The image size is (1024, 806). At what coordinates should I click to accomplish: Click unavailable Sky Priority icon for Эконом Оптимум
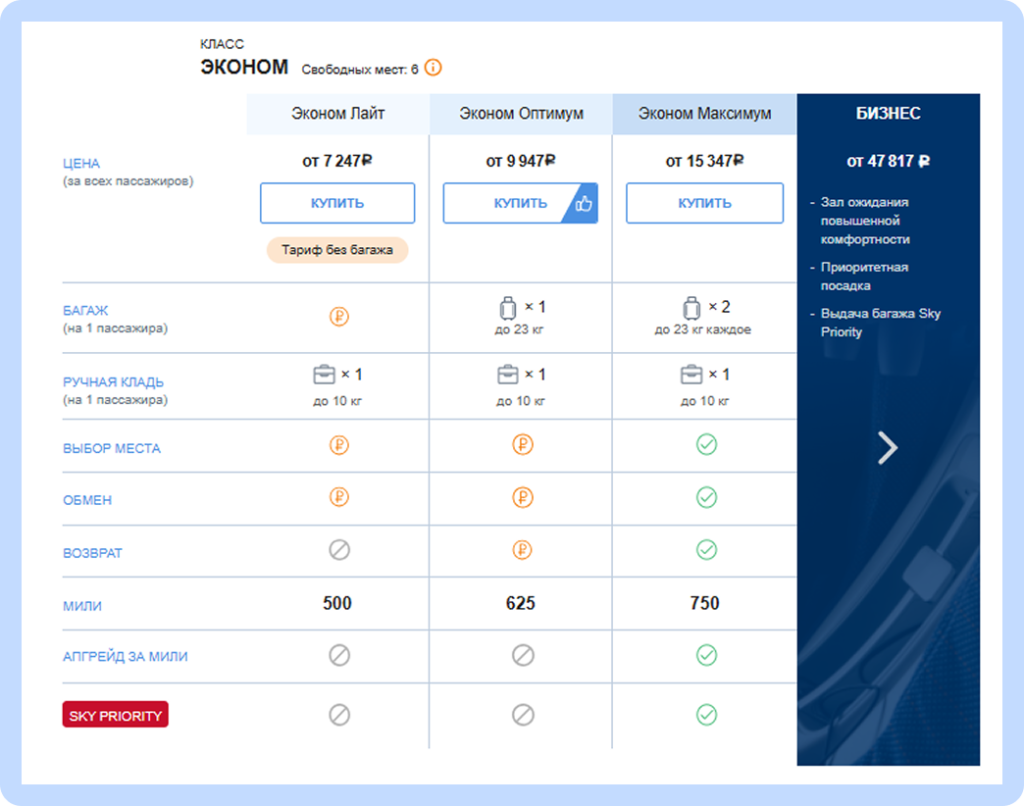coord(522,715)
